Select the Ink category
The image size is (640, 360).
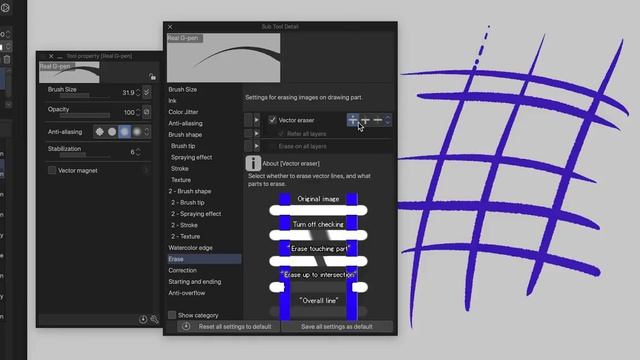(x=172, y=100)
